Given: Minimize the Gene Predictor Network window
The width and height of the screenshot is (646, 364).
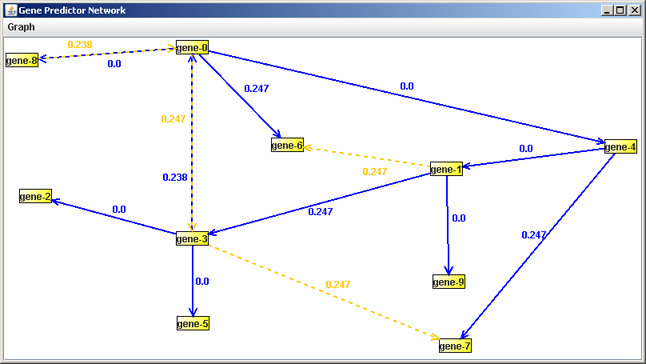Looking at the screenshot, I should click(607, 10).
